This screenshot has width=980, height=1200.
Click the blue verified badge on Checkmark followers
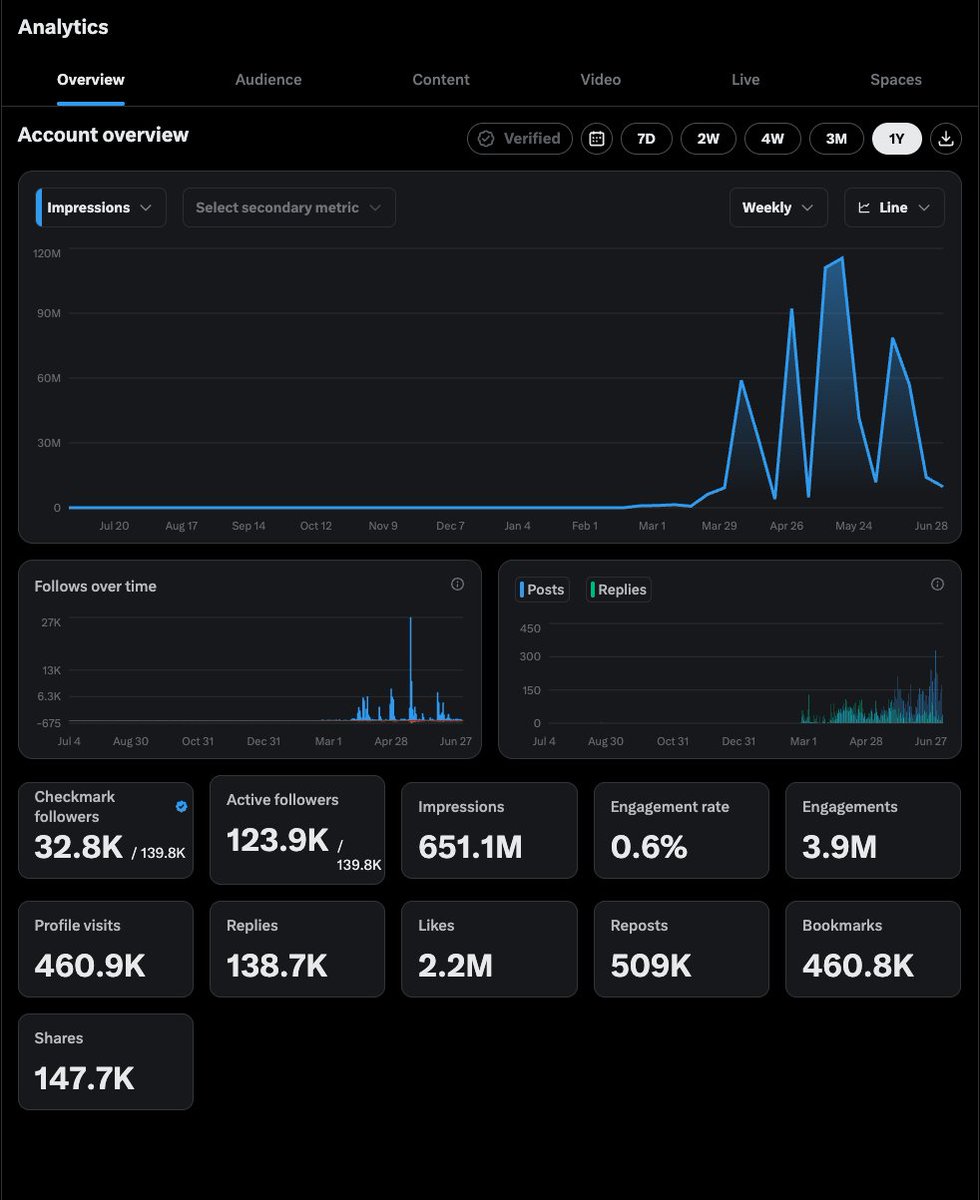[181, 806]
